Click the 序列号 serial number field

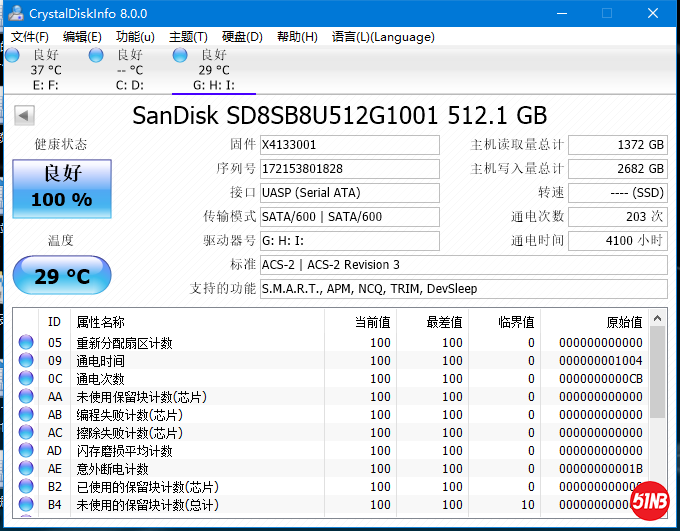click(x=348, y=169)
